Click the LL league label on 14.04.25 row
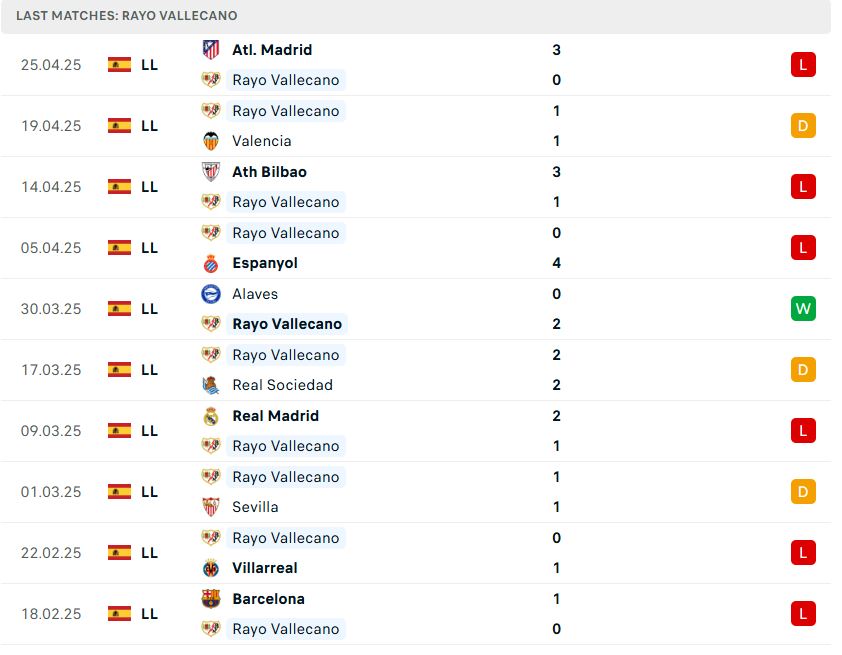 coord(149,187)
